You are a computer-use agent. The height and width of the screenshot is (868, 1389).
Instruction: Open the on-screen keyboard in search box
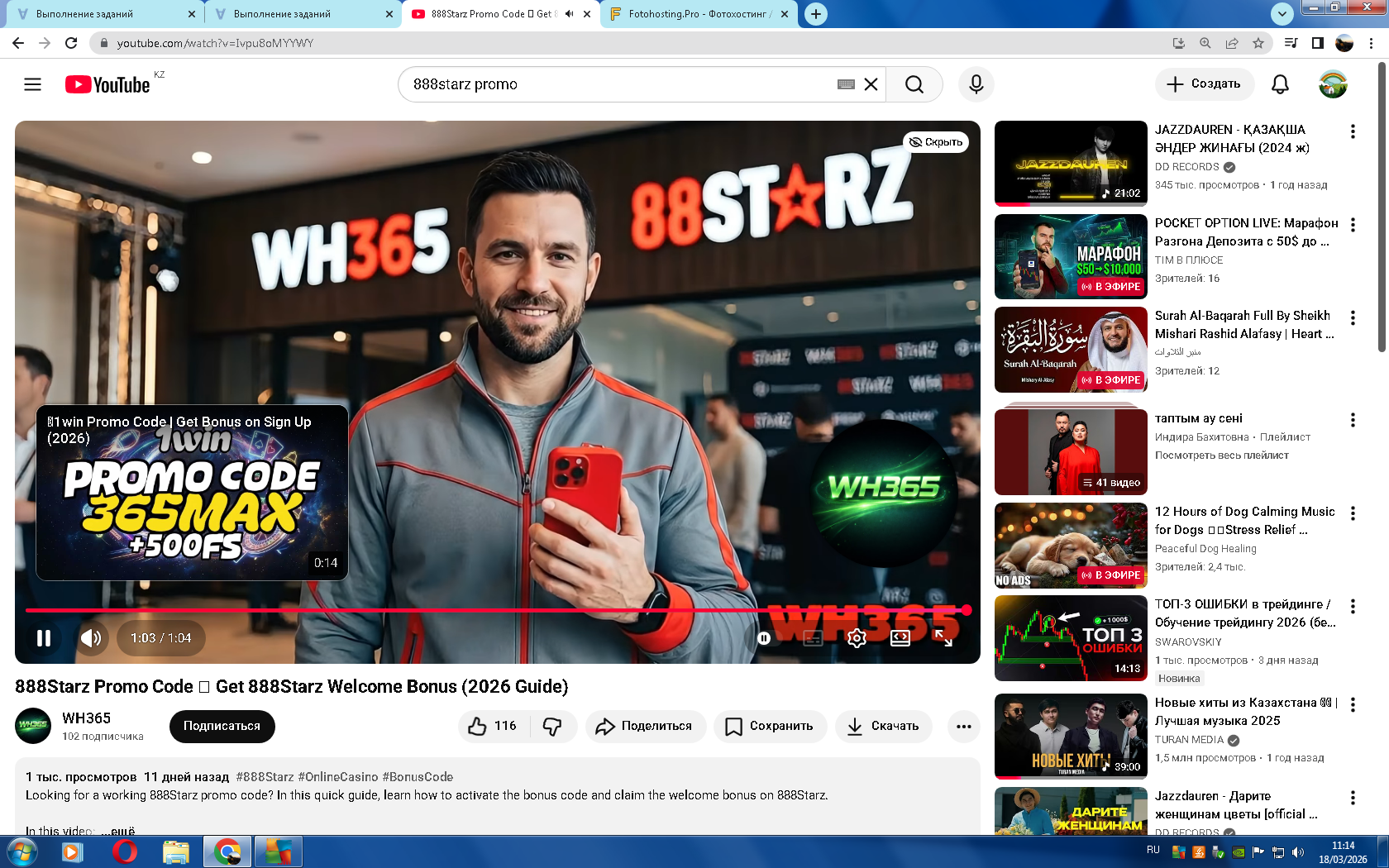(x=846, y=84)
